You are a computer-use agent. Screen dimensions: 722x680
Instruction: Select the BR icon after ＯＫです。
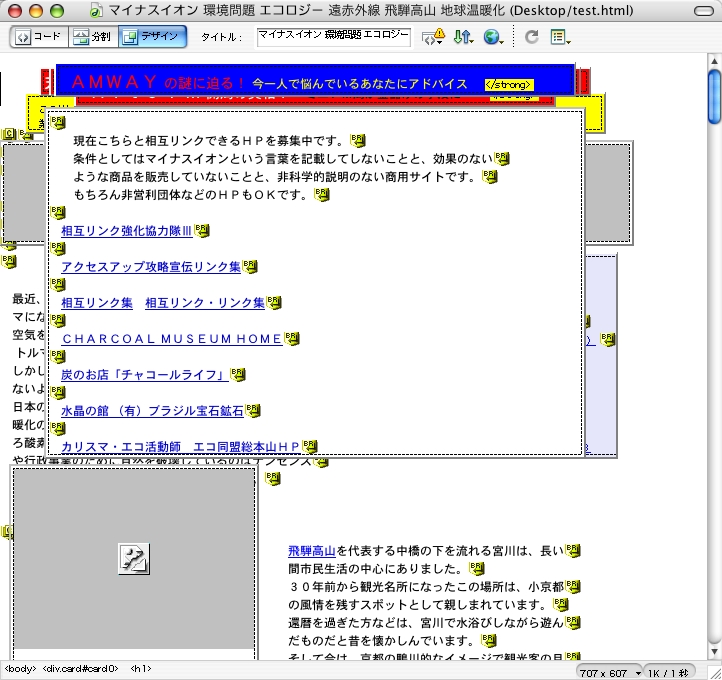pyautogui.click(x=322, y=194)
